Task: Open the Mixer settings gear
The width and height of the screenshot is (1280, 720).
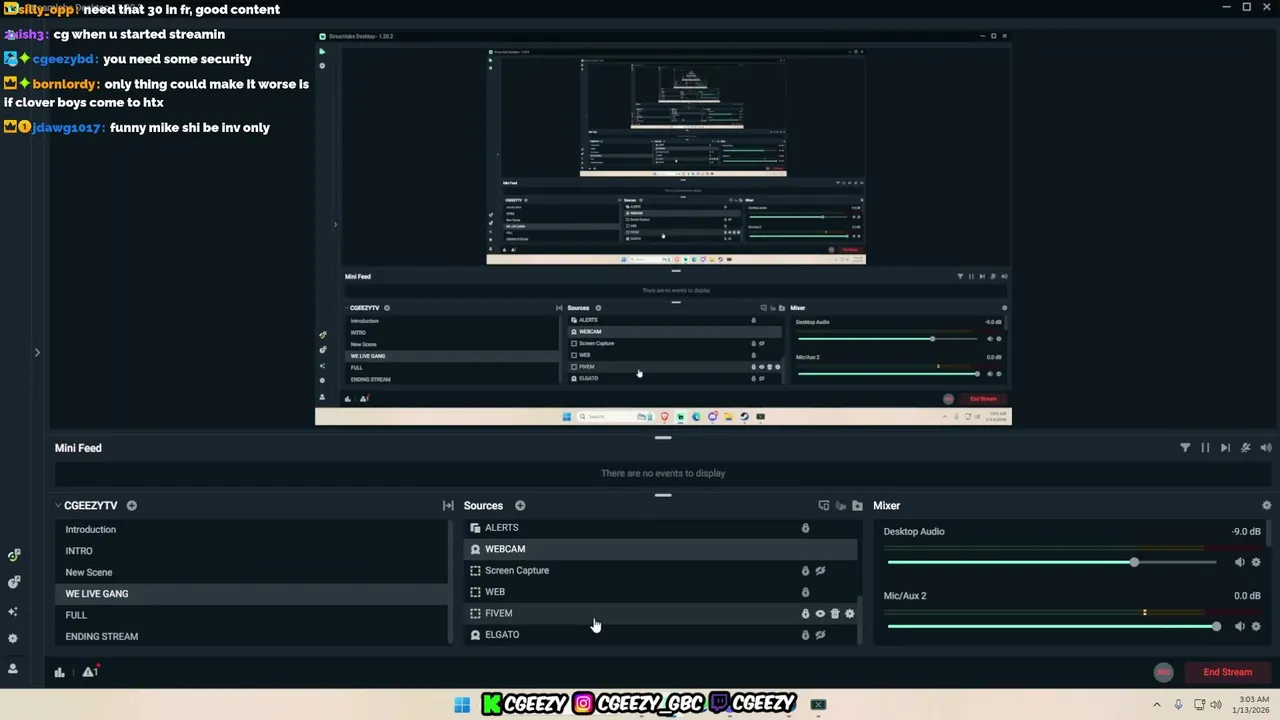Action: tap(1266, 506)
